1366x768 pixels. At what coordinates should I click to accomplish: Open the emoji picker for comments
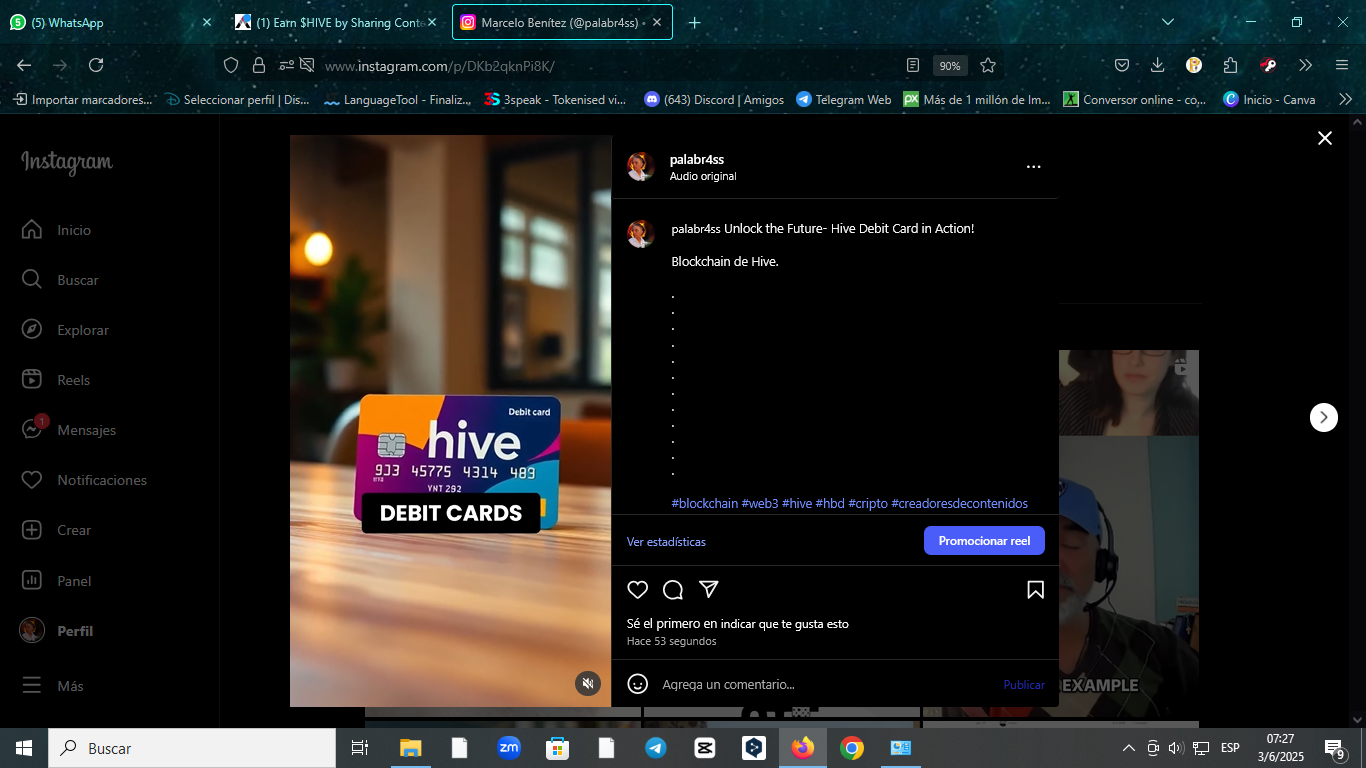pyautogui.click(x=637, y=684)
